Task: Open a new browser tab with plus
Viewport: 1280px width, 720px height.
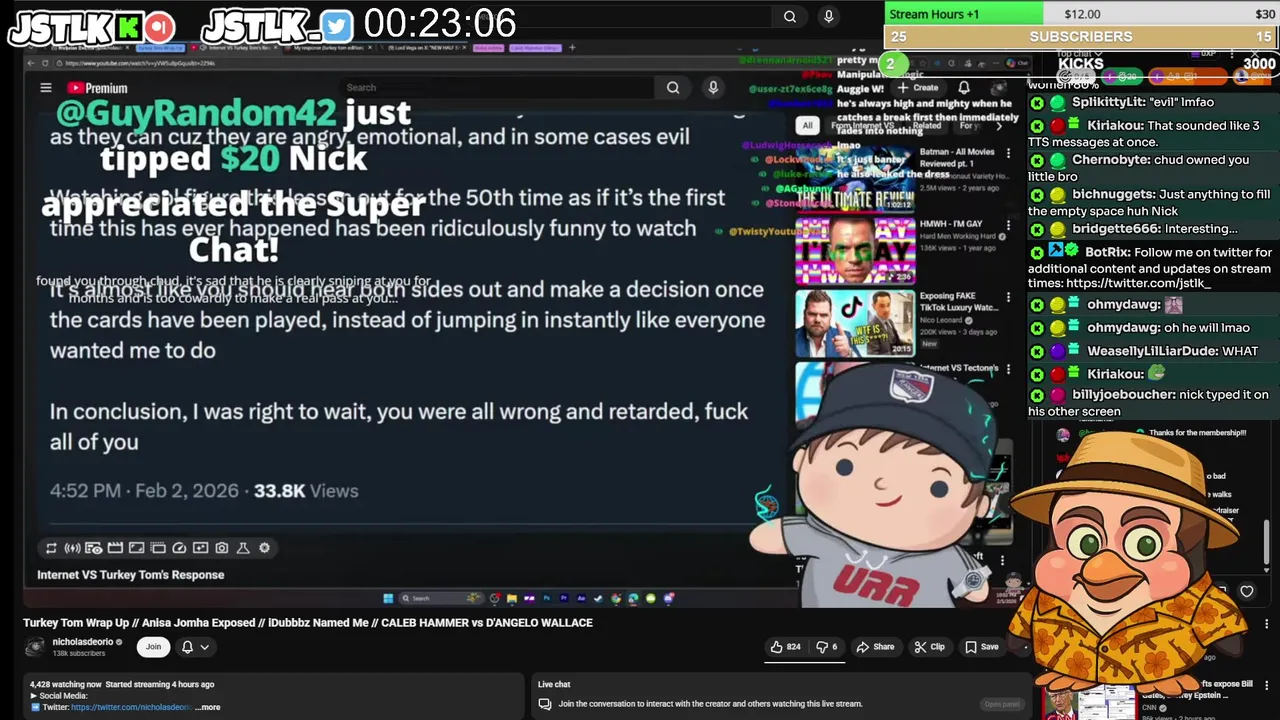Action: (572, 47)
